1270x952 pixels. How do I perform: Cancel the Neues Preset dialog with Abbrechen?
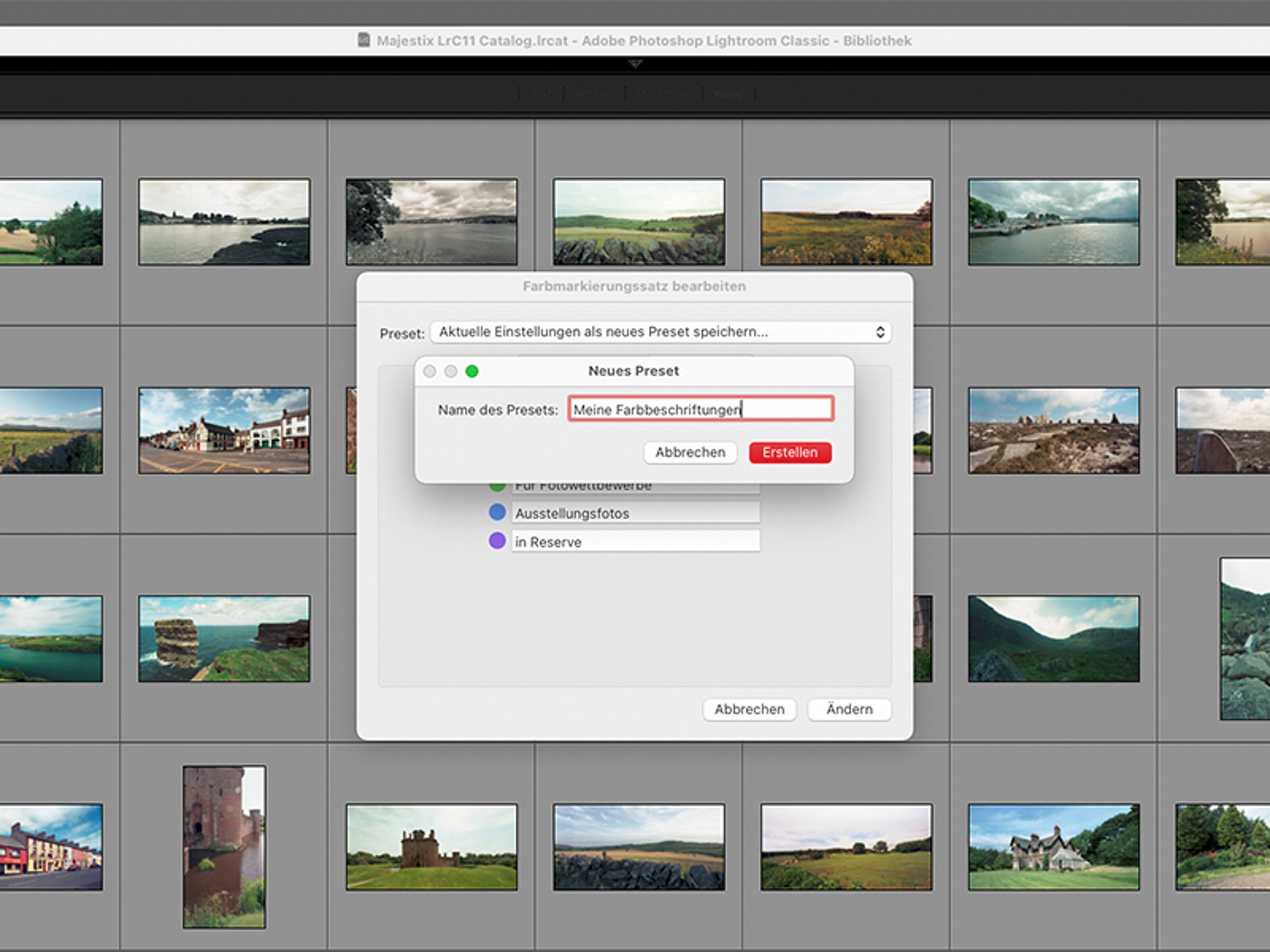690,453
